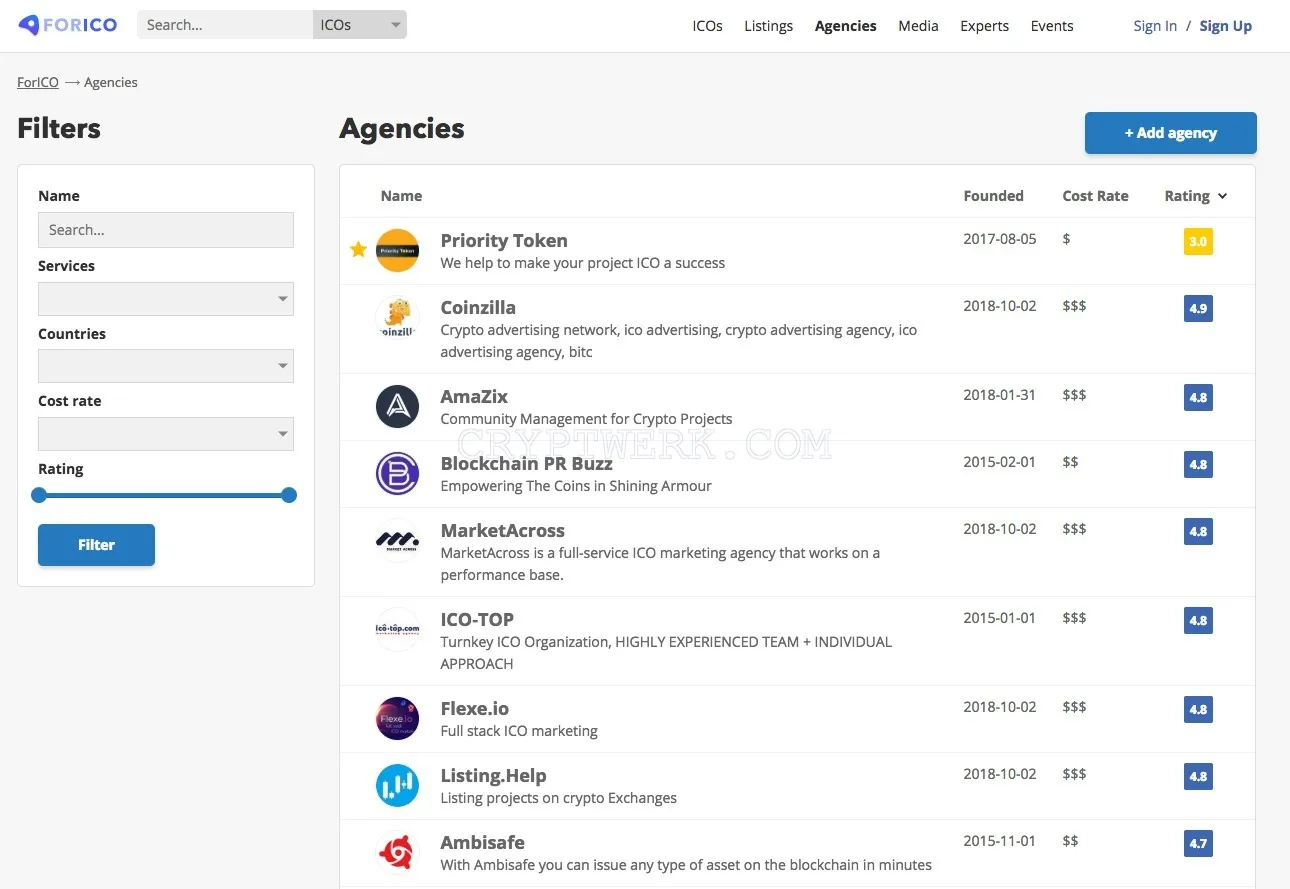Open the Priority Token agency name link
This screenshot has height=889, width=1290.
(504, 240)
